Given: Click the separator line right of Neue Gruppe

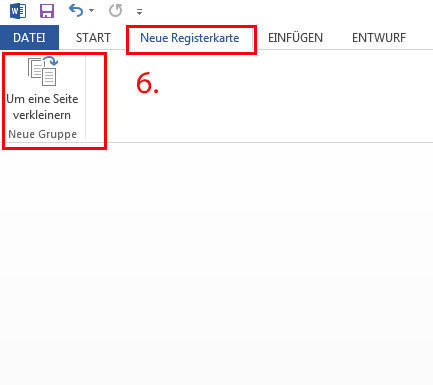Looking at the screenshot, I should (86, 97).
